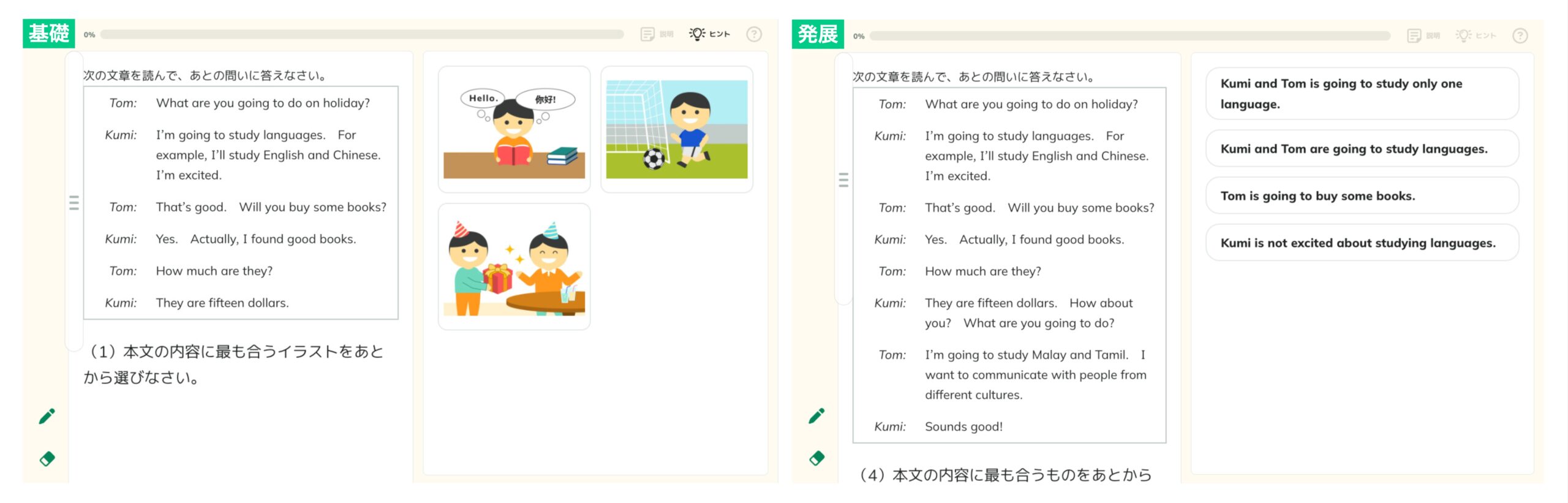This screenshot has height=503, width=1568.
Task: Click the help question mark in 基礎 panel
Action: coord(754,34)
